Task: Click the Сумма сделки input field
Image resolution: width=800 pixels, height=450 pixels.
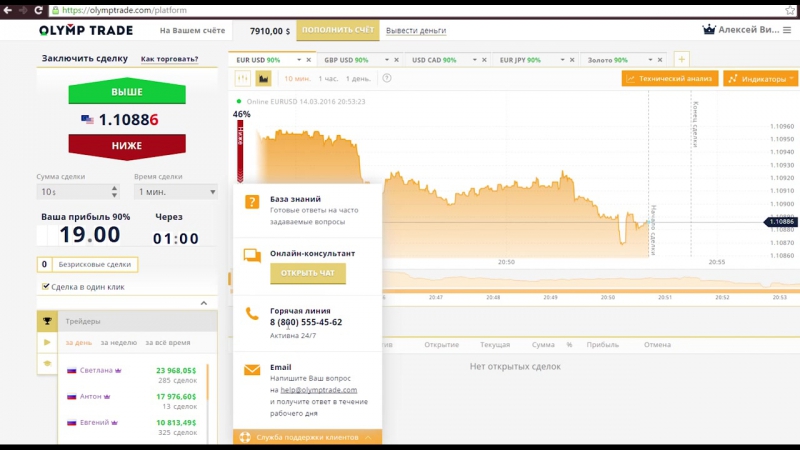Action: tap(74, 192)
